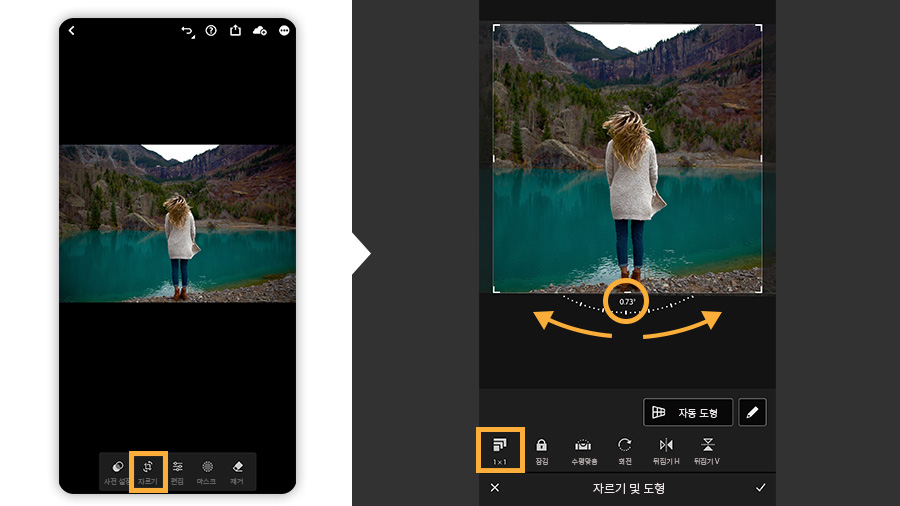Confirm crop with the checkmark
Image resolution: width=900 pixels, height=506 pixels.
pyautogui.click(x=761, y=488)
